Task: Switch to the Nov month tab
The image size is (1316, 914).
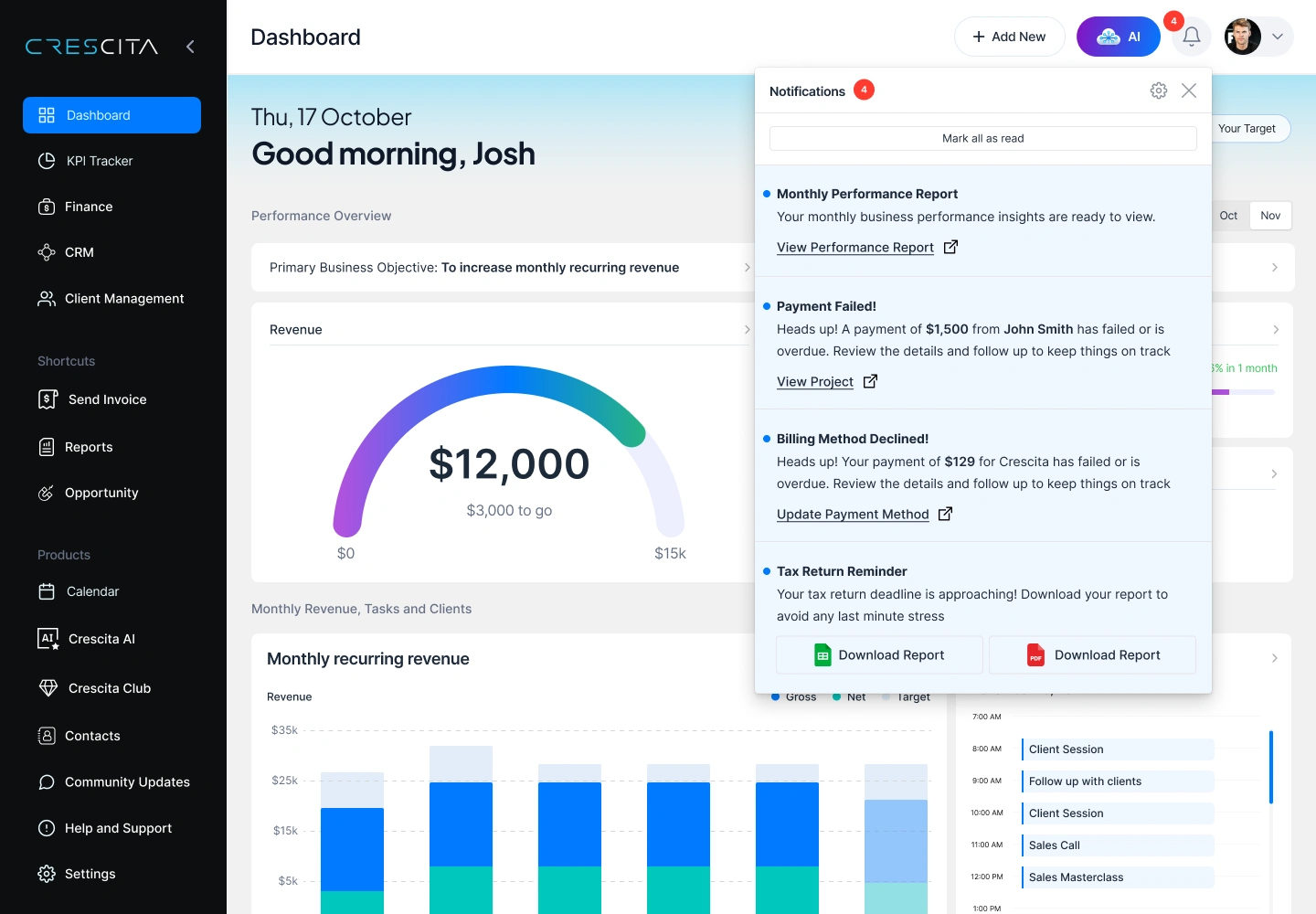Action: tap(1270, 216)
